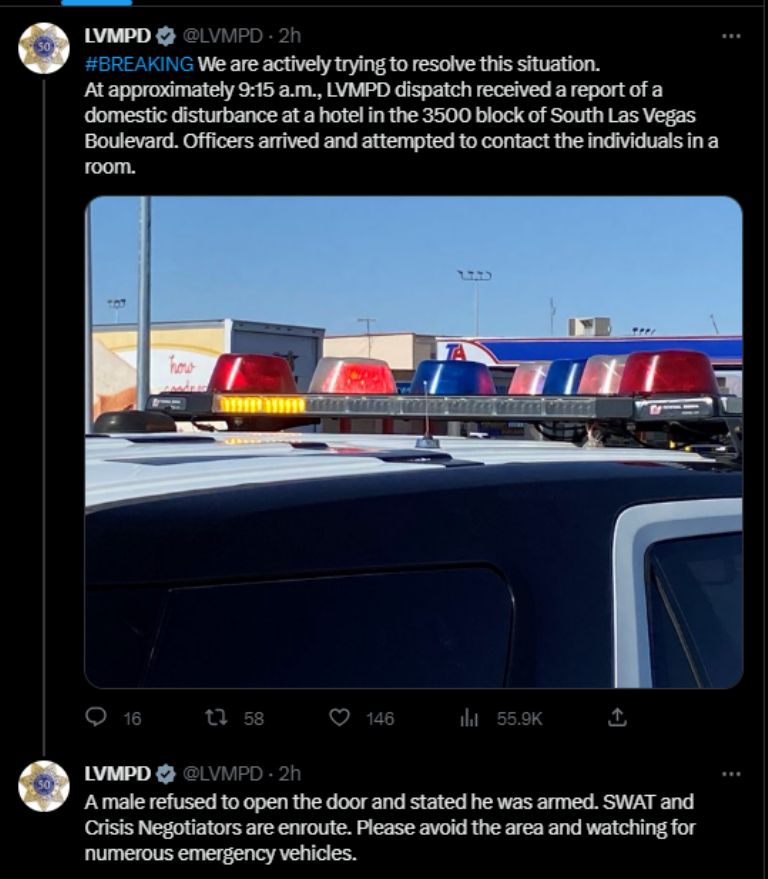Click the share icon on first tweet

[617, 717]
